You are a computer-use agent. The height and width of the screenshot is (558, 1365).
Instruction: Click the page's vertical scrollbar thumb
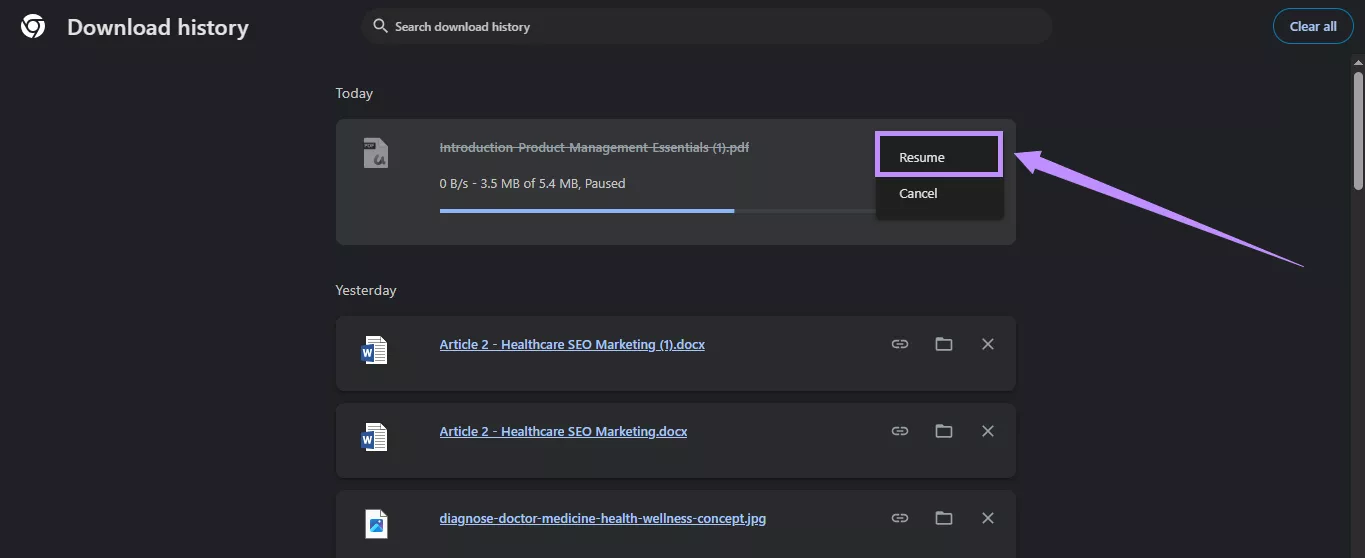[x=1358, y=130]
